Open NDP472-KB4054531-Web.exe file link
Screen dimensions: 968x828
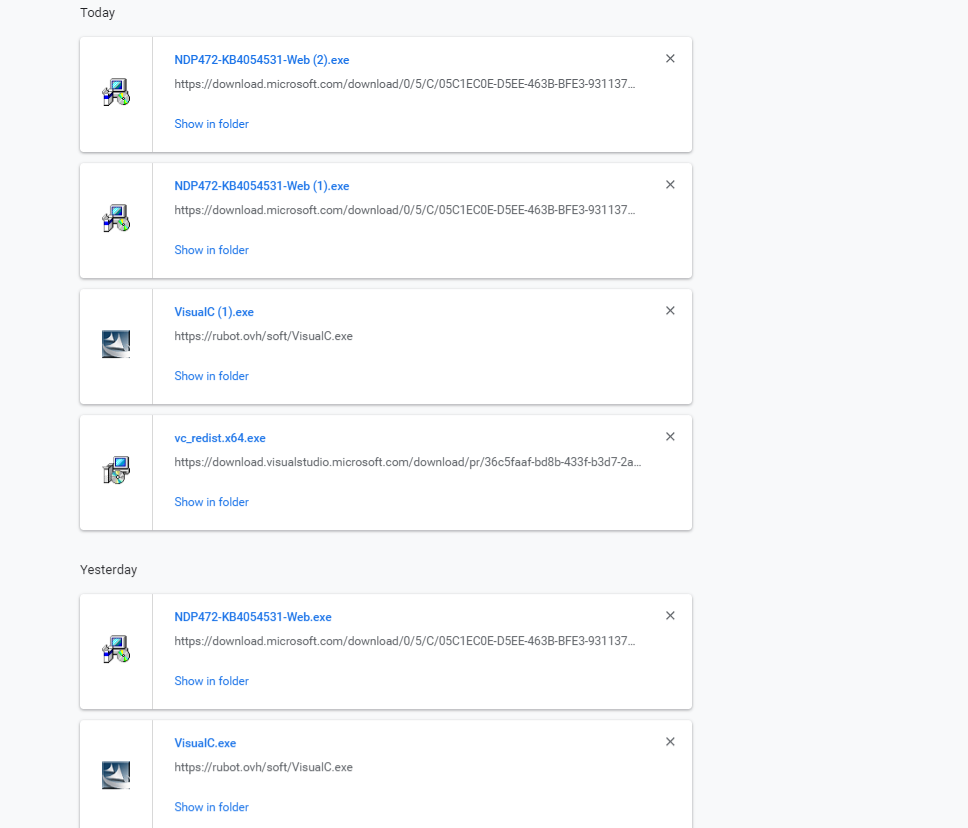(253, 617)
